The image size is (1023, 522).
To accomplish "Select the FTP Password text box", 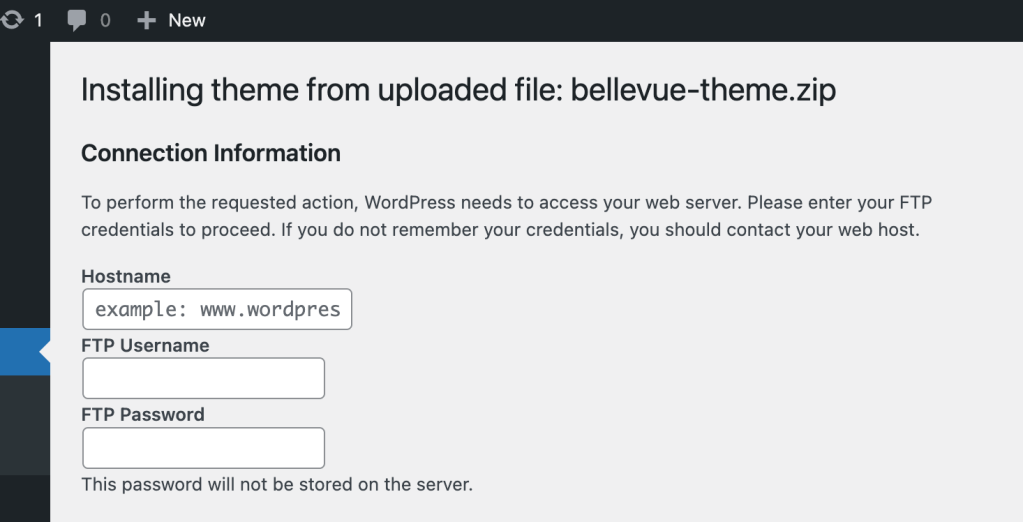I will click(x=203, y=448).
